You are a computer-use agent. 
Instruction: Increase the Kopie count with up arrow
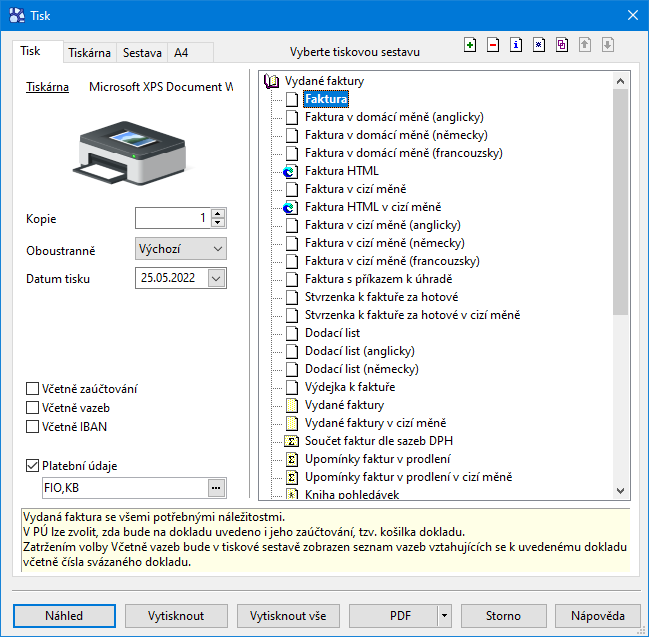[218, 214]
